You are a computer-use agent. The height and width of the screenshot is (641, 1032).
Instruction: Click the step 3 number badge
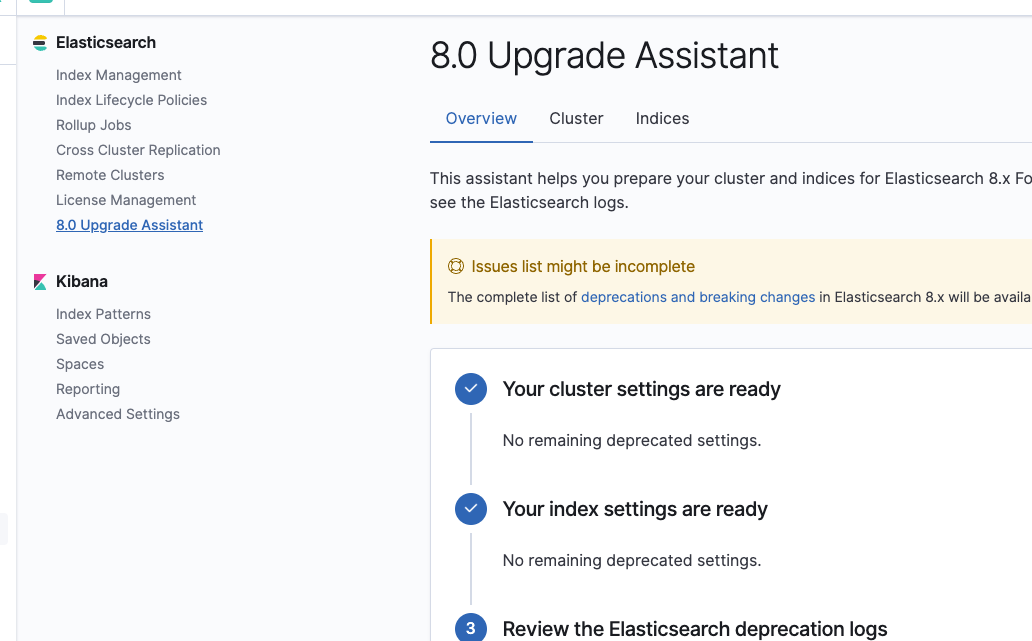click(x=471, y=628)
